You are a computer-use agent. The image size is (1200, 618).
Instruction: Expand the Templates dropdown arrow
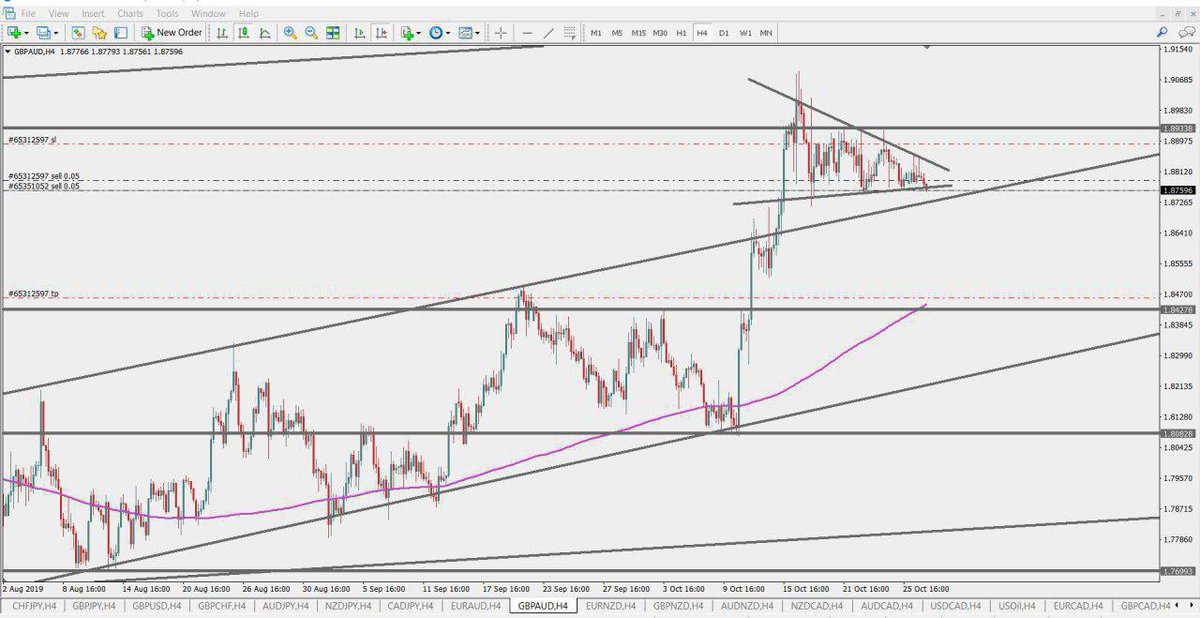(478, 32)
